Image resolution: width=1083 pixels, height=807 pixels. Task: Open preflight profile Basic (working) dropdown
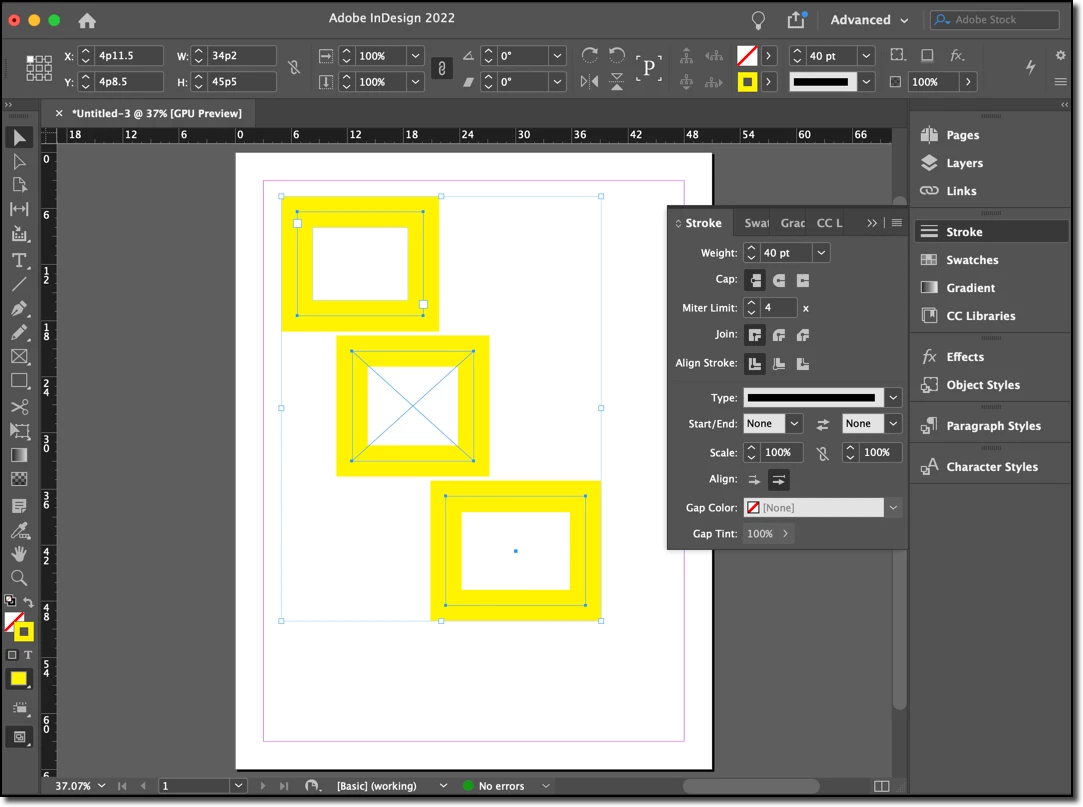[443, 786]
